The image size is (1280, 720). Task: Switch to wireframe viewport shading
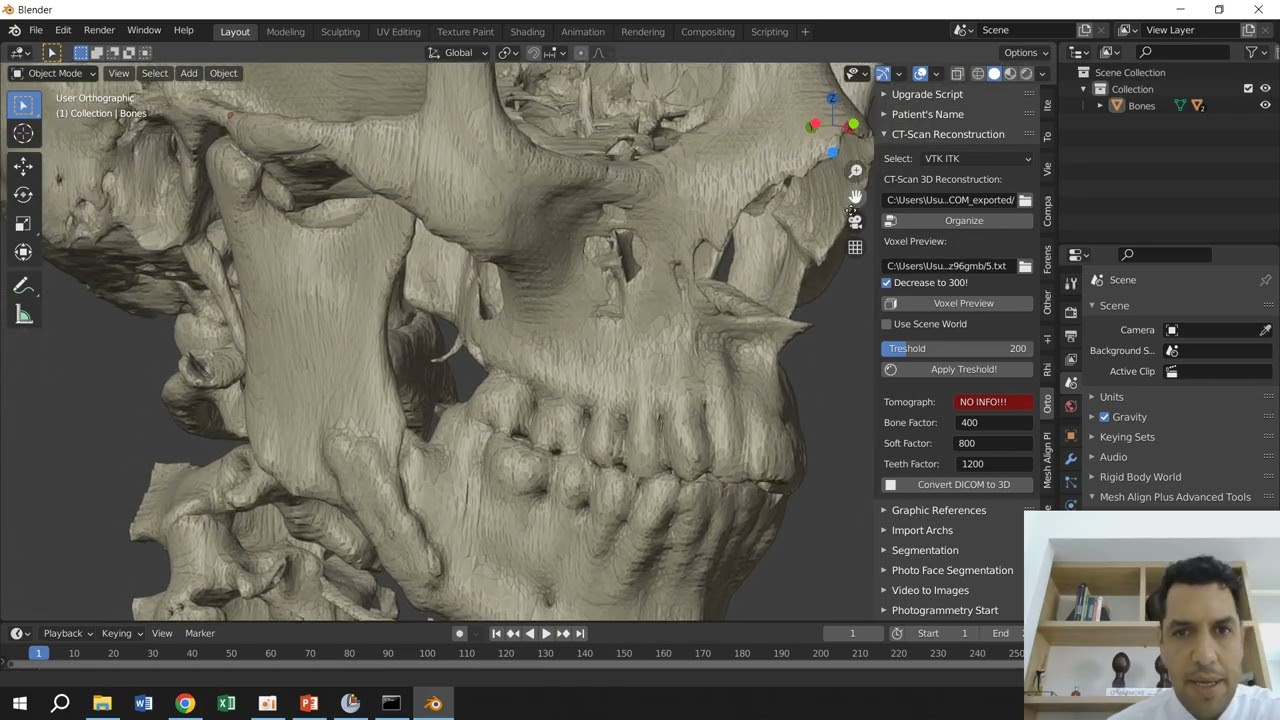[x=978, y=74]
